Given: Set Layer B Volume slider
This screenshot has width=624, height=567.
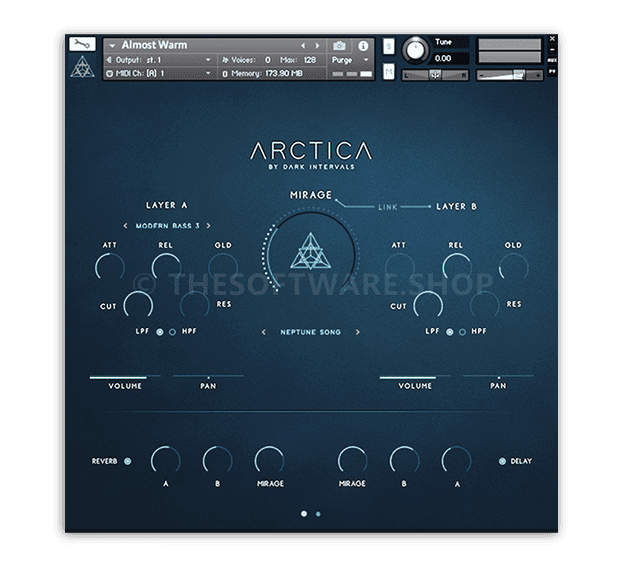Looking at the screenshot, I should point(415,376).
